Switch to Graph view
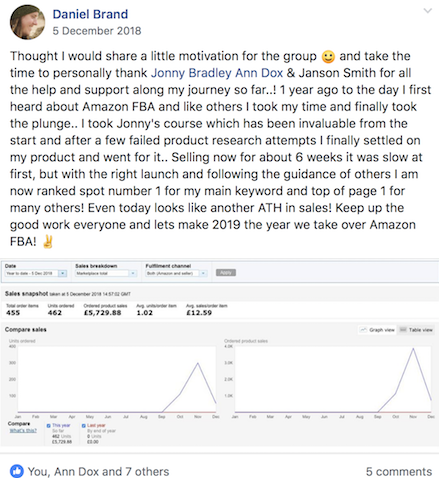 [378, 330]
